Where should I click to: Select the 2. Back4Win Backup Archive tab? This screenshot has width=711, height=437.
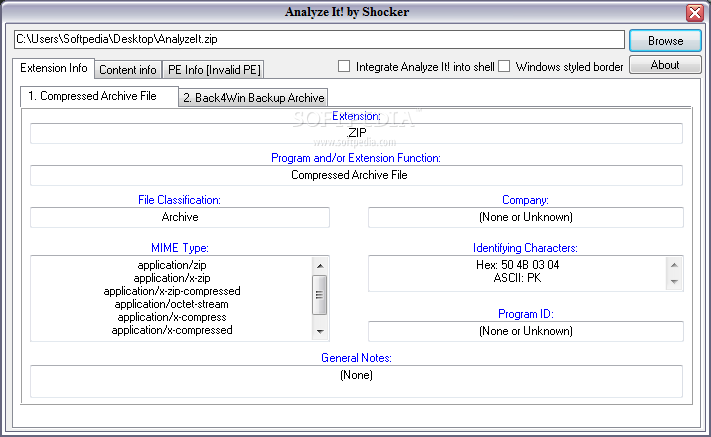[253, 98]
